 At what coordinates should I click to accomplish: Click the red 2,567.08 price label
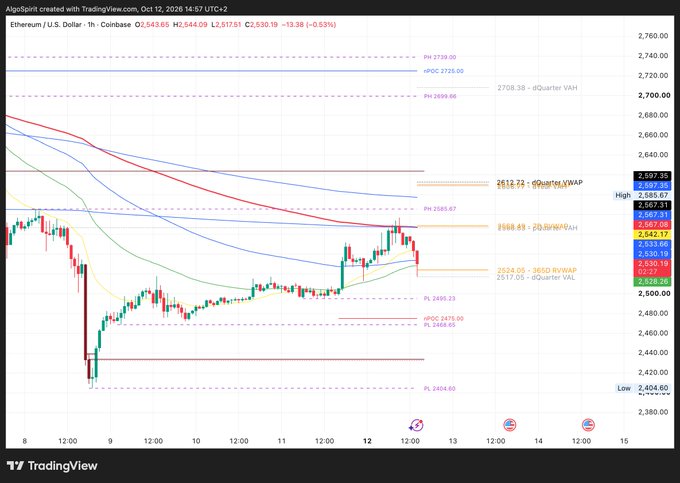pyautogui.click(x=652, y=225)
